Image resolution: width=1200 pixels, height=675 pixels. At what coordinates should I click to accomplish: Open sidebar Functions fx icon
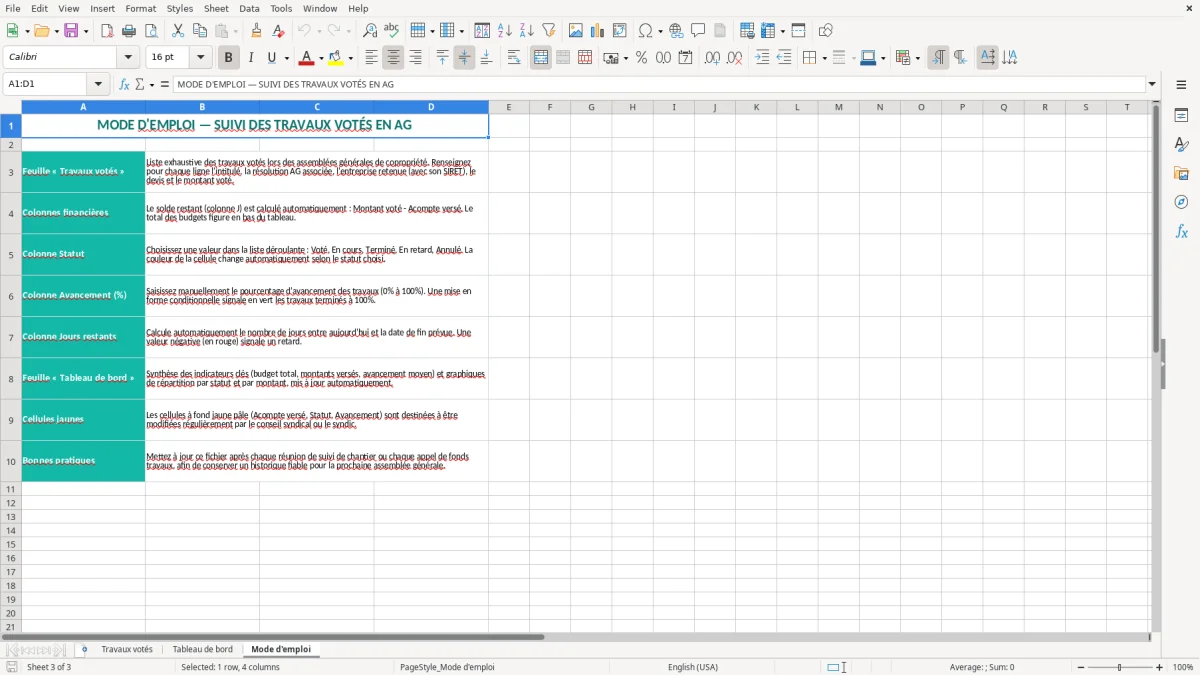pyautogui.click(x=1181, y=232)
